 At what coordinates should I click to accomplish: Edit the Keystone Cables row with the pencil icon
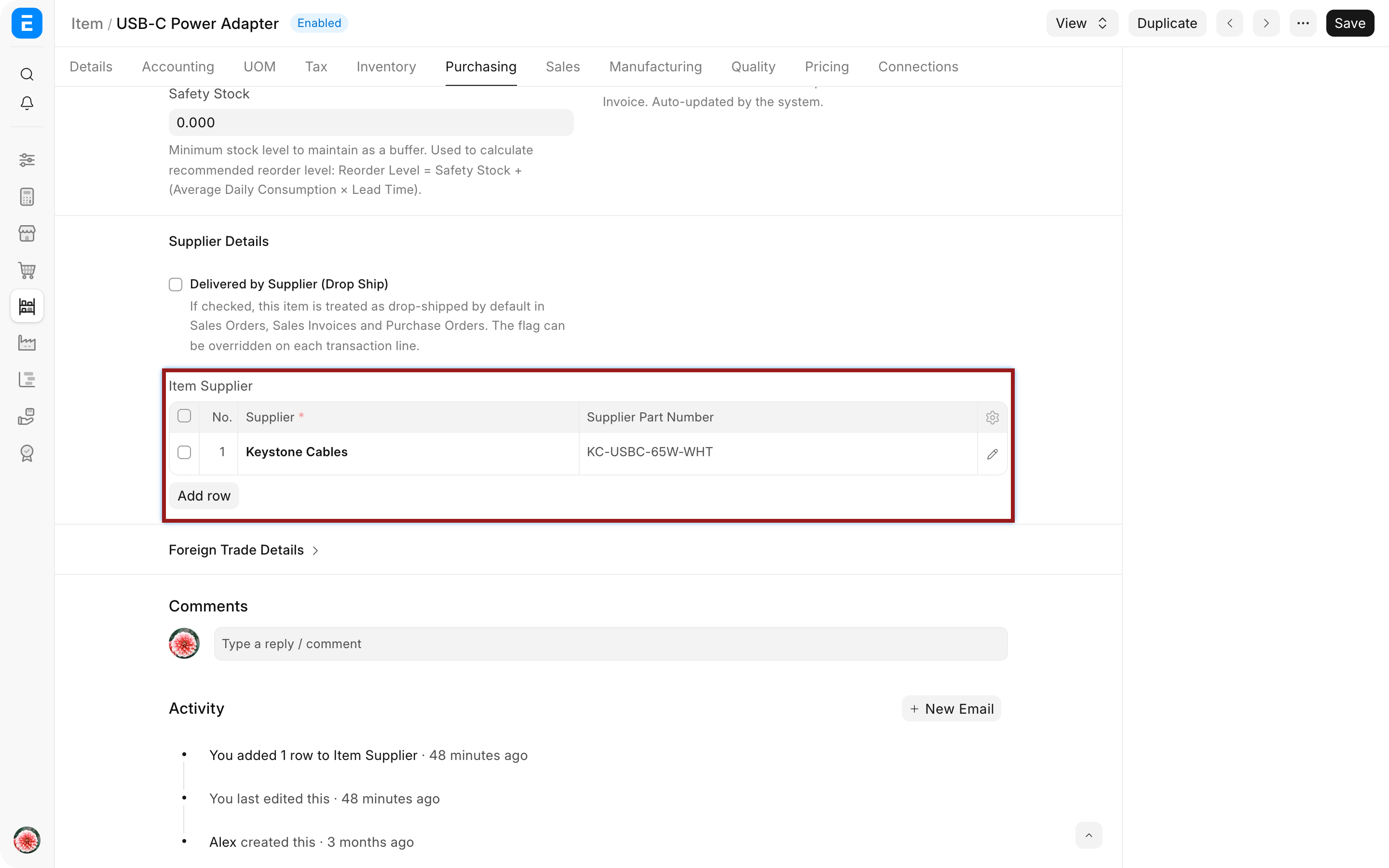tap(993, 454)
